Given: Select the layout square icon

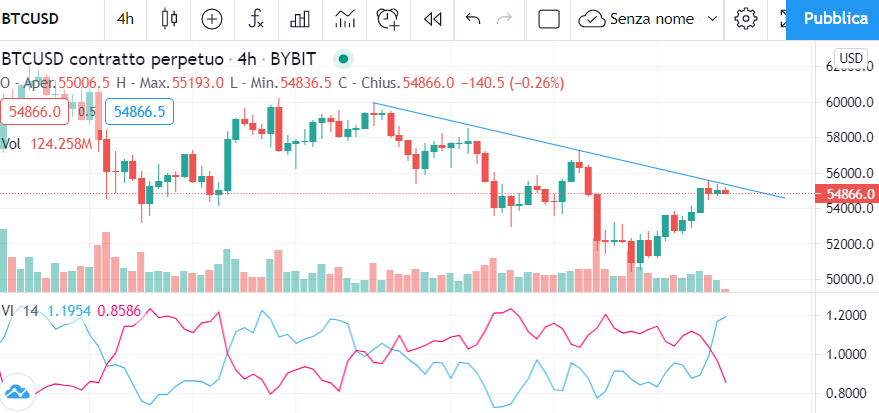Looking at the screenshot, I should coord(549,19).
